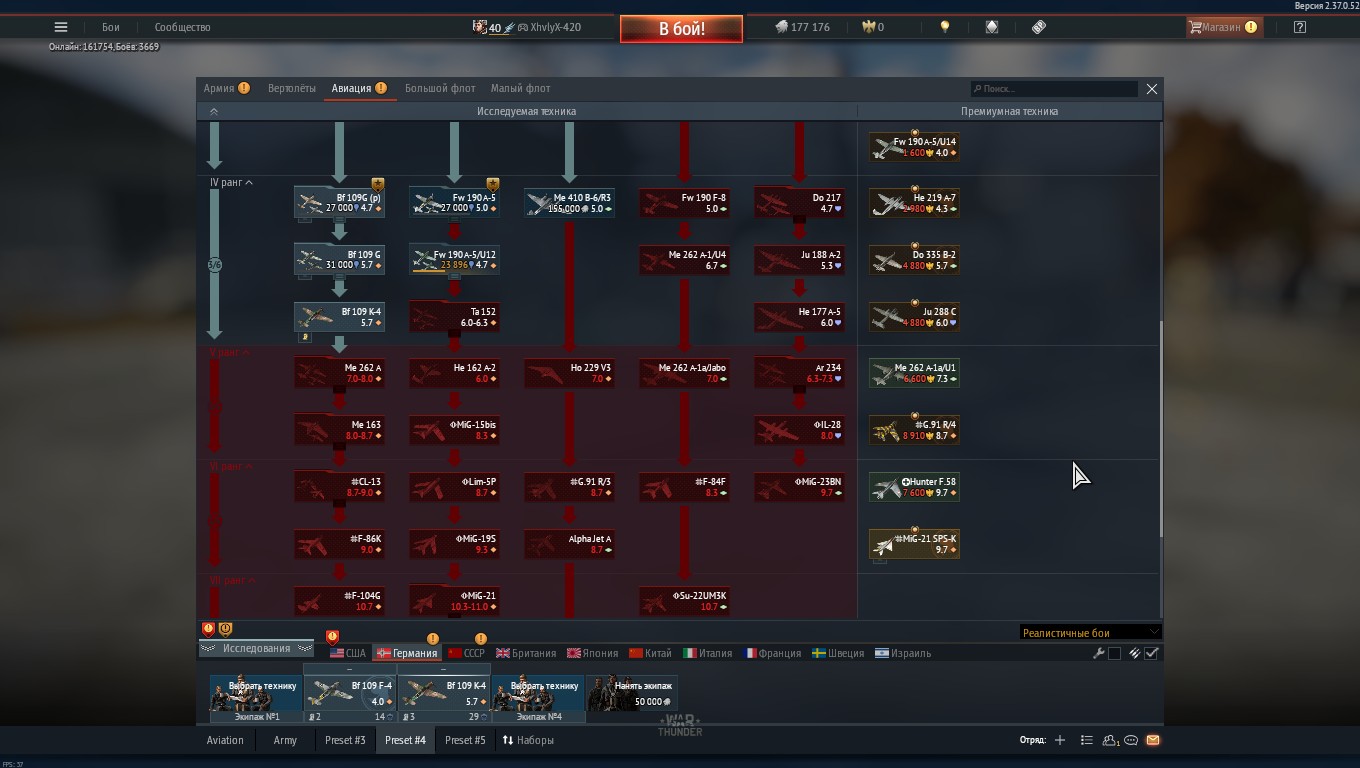Toggle the auto-repair checkbox beside wrench
1360x768 pixels.
[1115, 653]
